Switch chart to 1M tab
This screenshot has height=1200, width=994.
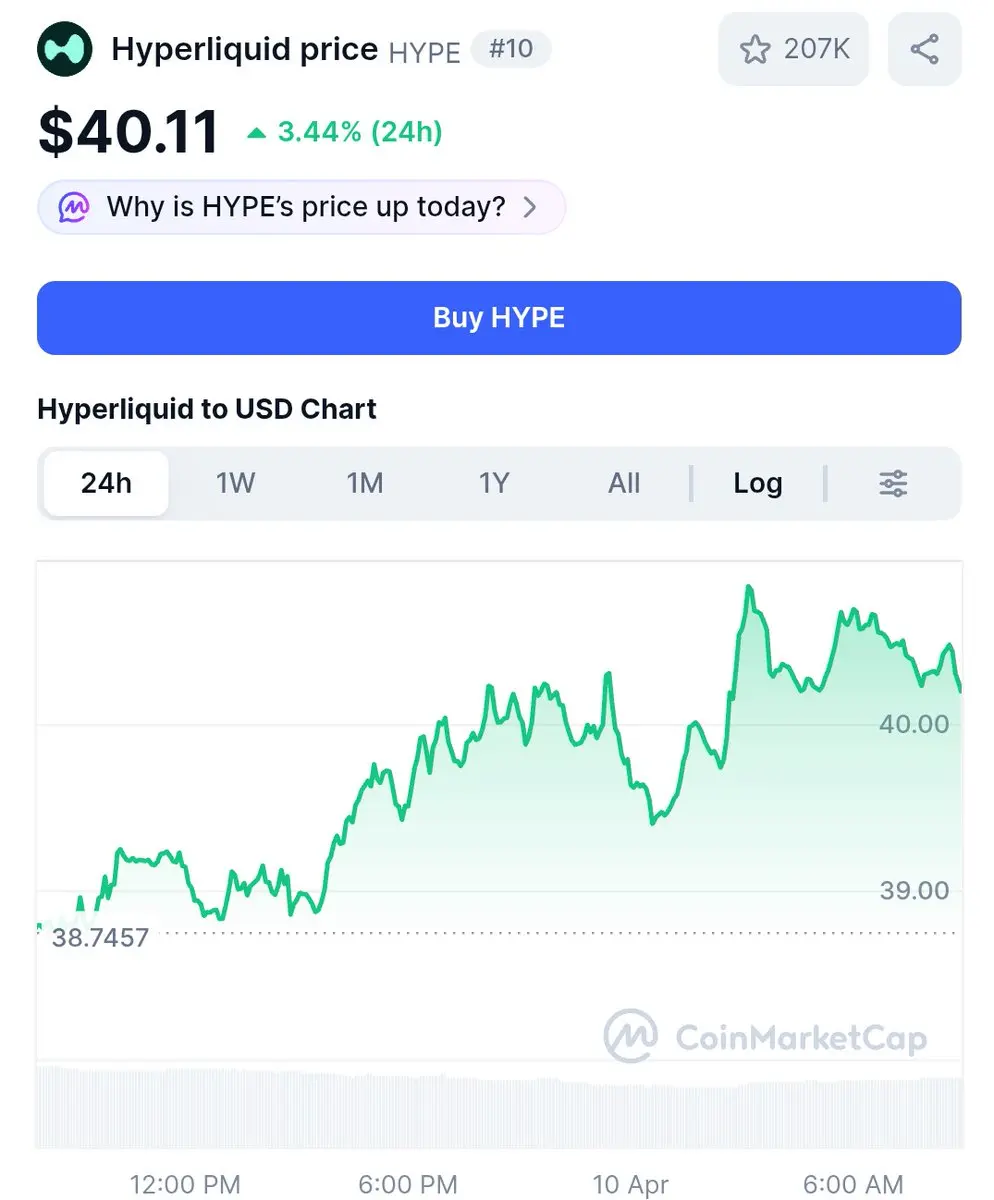coord(365,484)
